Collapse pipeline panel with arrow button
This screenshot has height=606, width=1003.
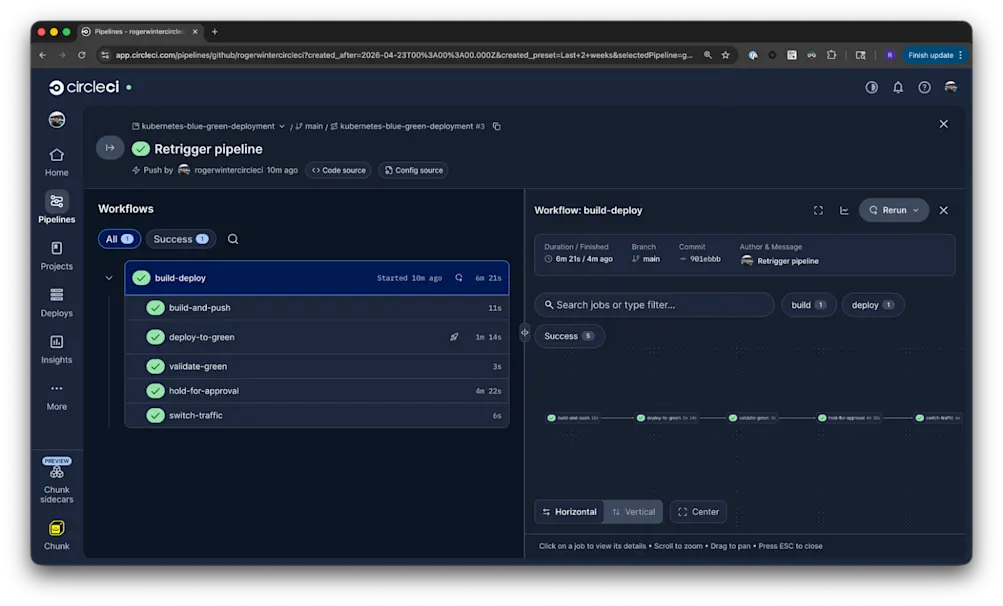tap(110, 148)
